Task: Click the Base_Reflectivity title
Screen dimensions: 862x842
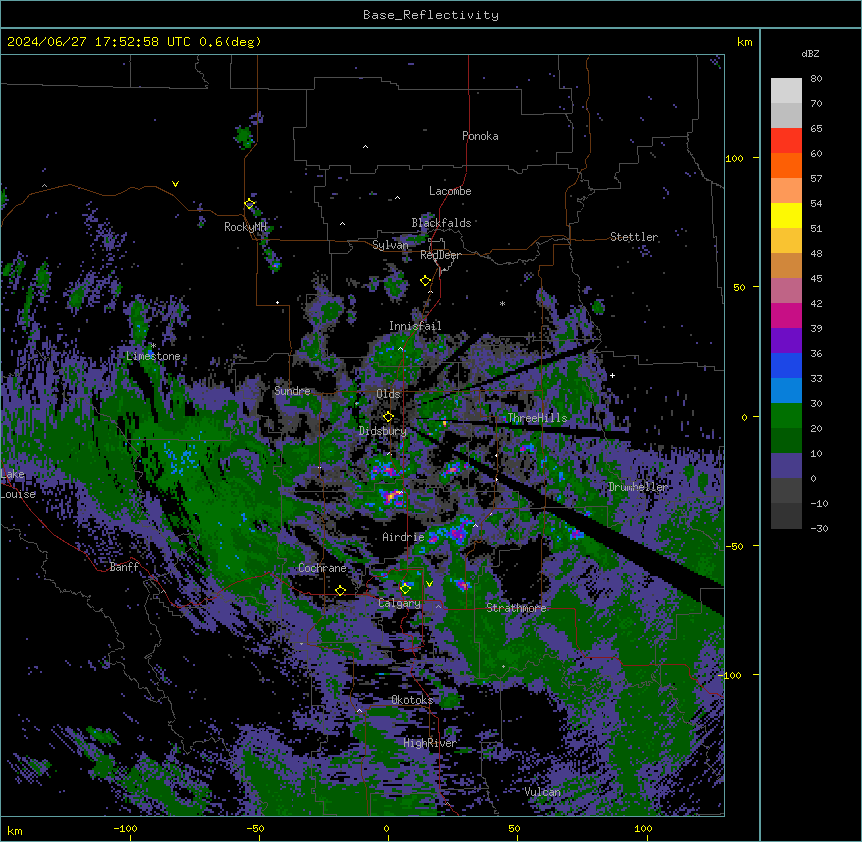Action: coord(431,15)
